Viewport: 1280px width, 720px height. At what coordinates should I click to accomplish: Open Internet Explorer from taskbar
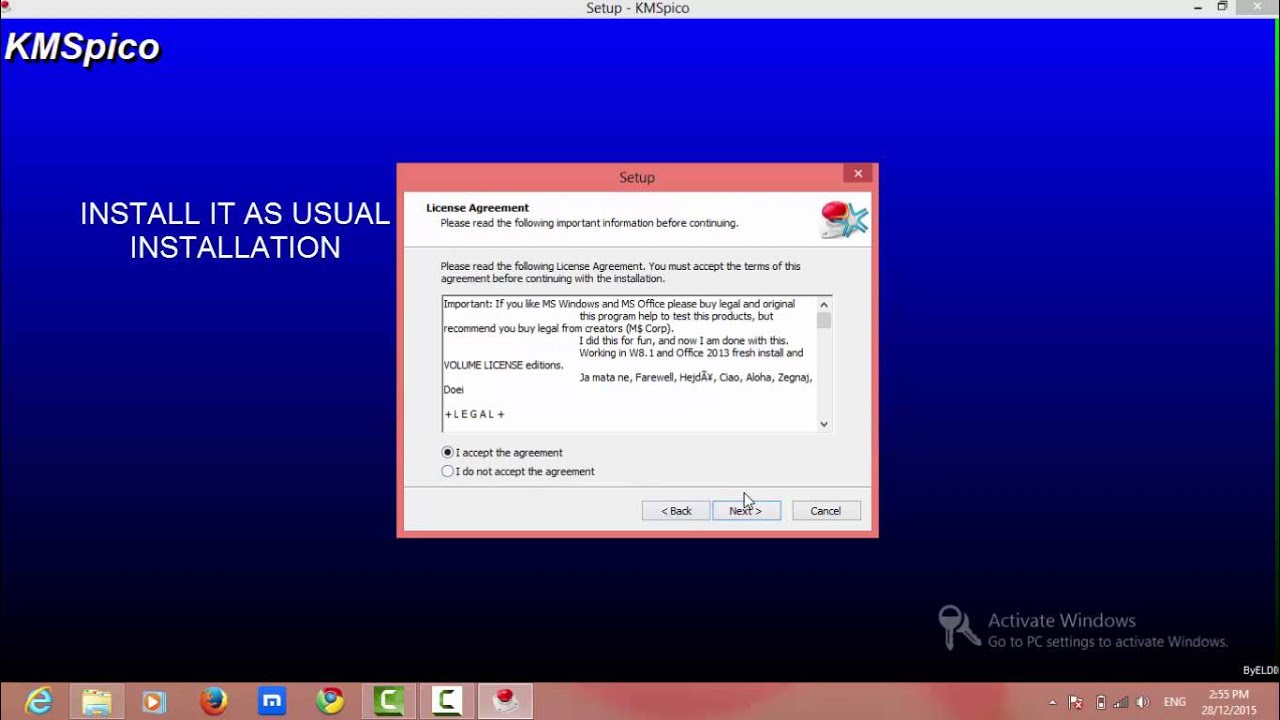click(x=38, y=702)
